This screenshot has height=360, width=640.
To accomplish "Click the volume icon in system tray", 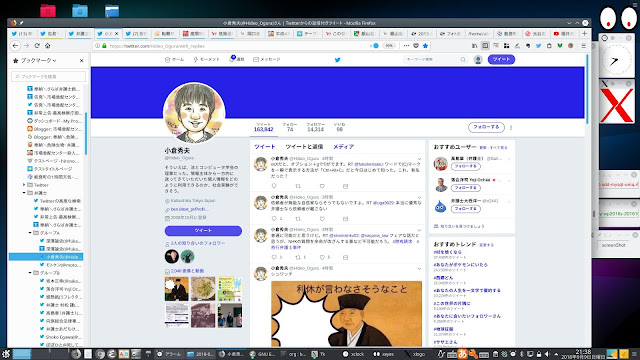I will pos(547,354).
